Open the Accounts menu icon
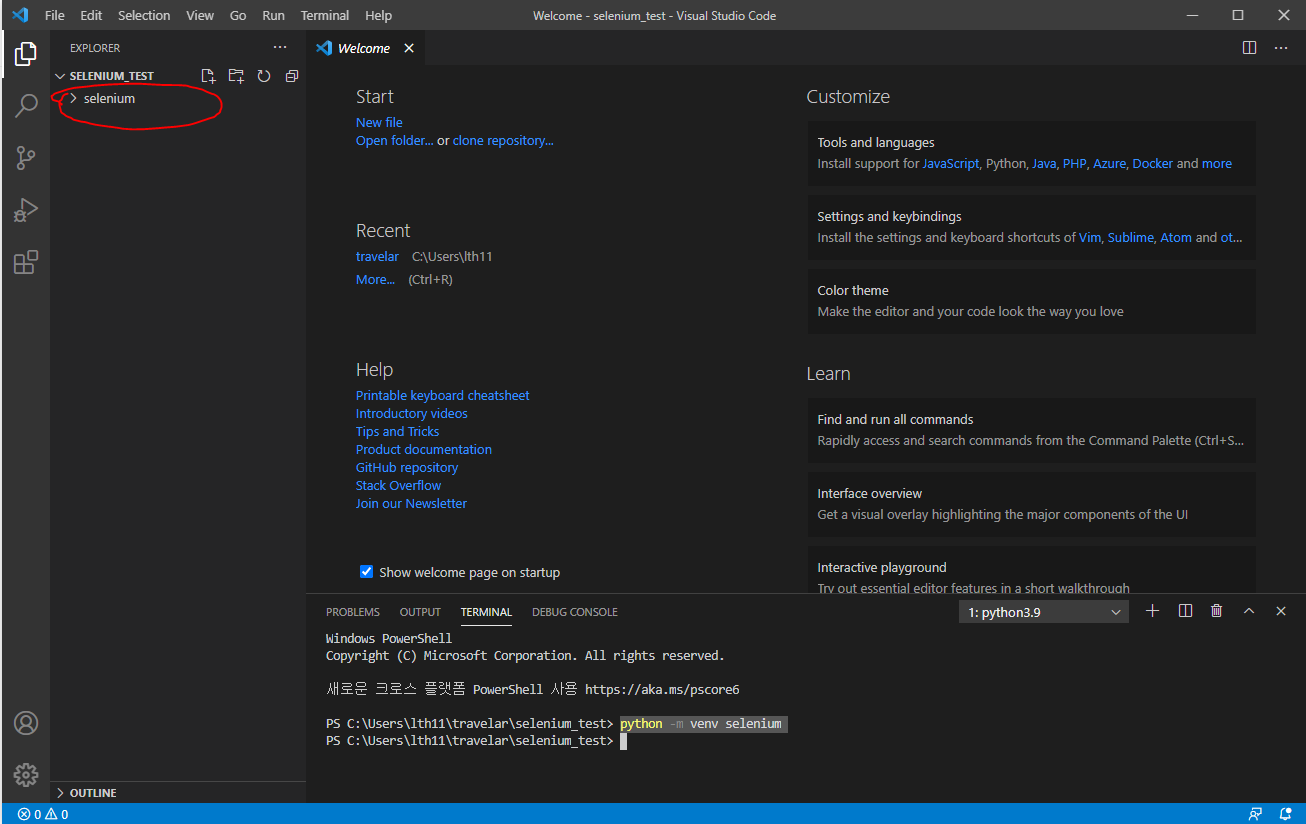1306x824 pixels. [26, 723]
